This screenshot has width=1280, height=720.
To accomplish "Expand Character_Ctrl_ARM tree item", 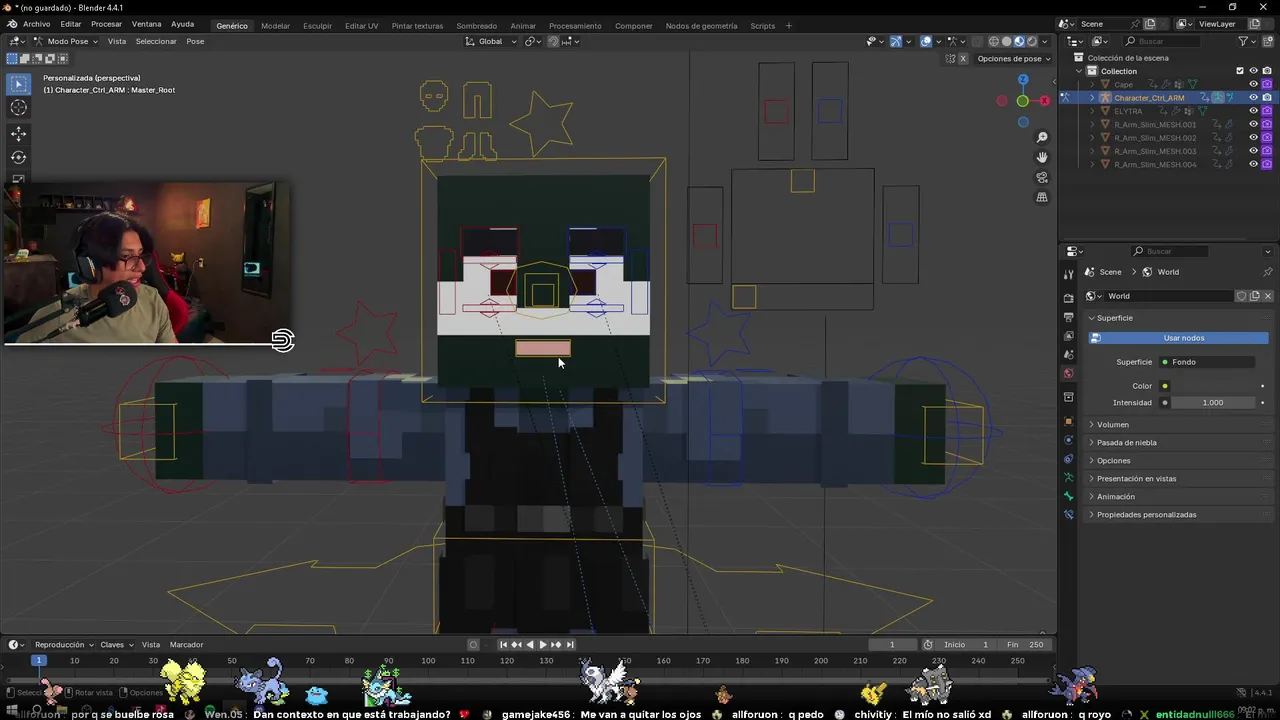I will click(1092, 98).
